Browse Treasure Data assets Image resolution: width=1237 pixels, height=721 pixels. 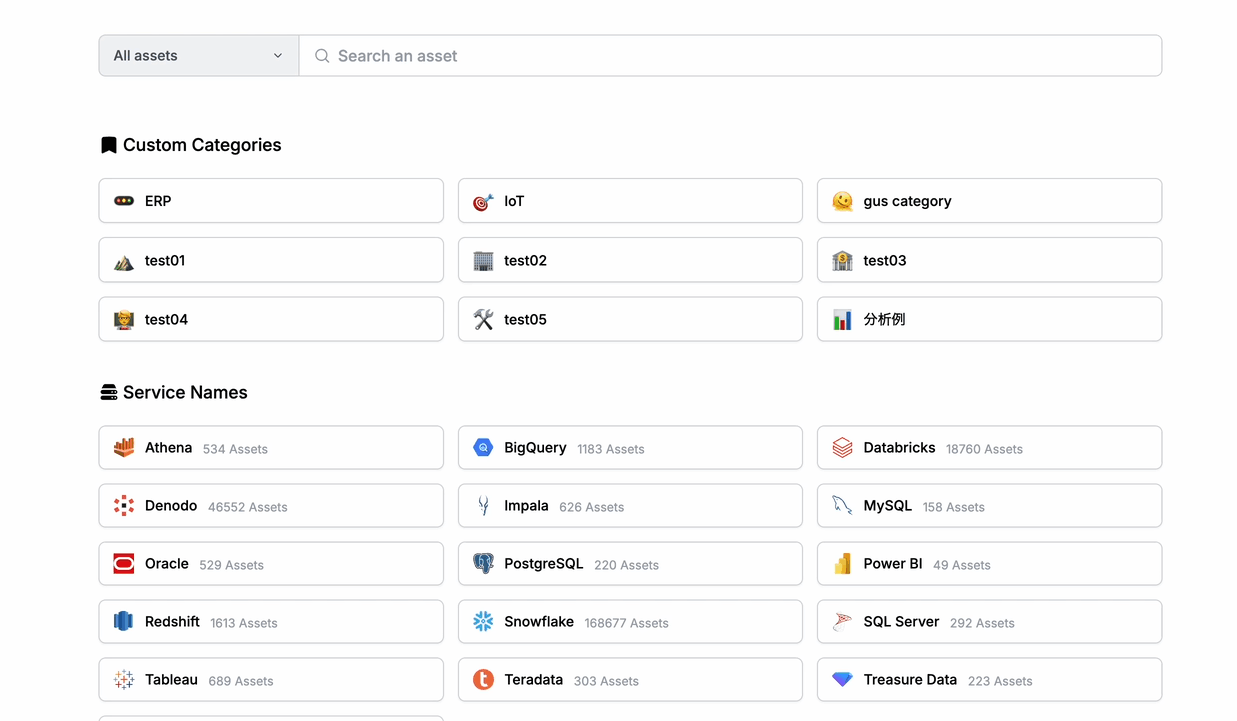click(989, 680)
